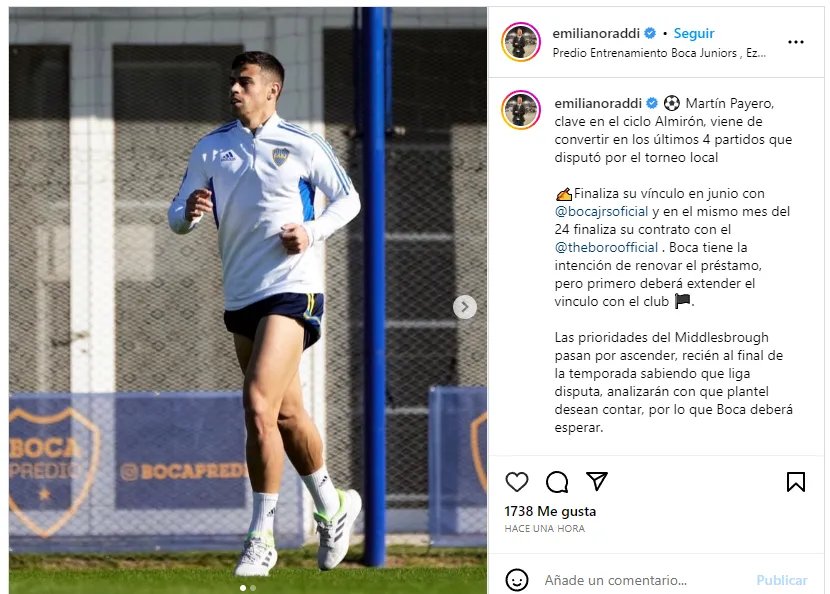Go to next photo with arrow
830x594 pixels.
[465, 307]
